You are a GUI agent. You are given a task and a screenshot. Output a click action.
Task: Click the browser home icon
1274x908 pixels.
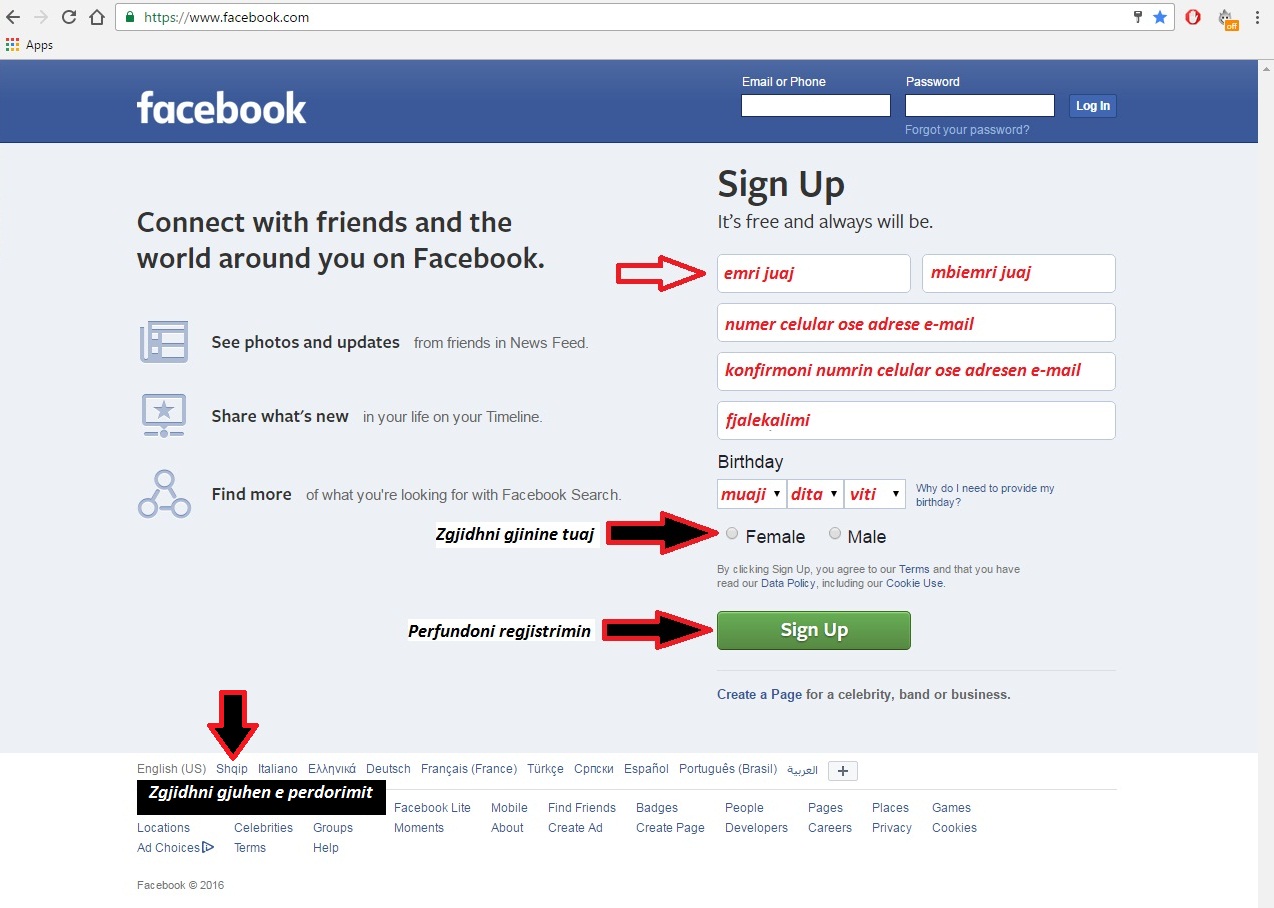click(97, 17)
